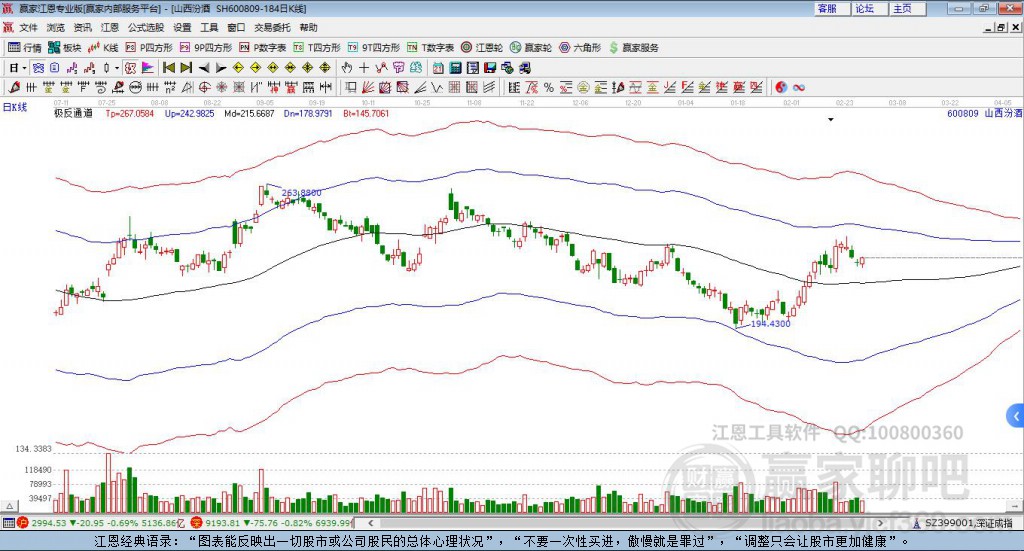Click the 客服 customer service button
1024x551 pixels.
click(x=832, y=8)
